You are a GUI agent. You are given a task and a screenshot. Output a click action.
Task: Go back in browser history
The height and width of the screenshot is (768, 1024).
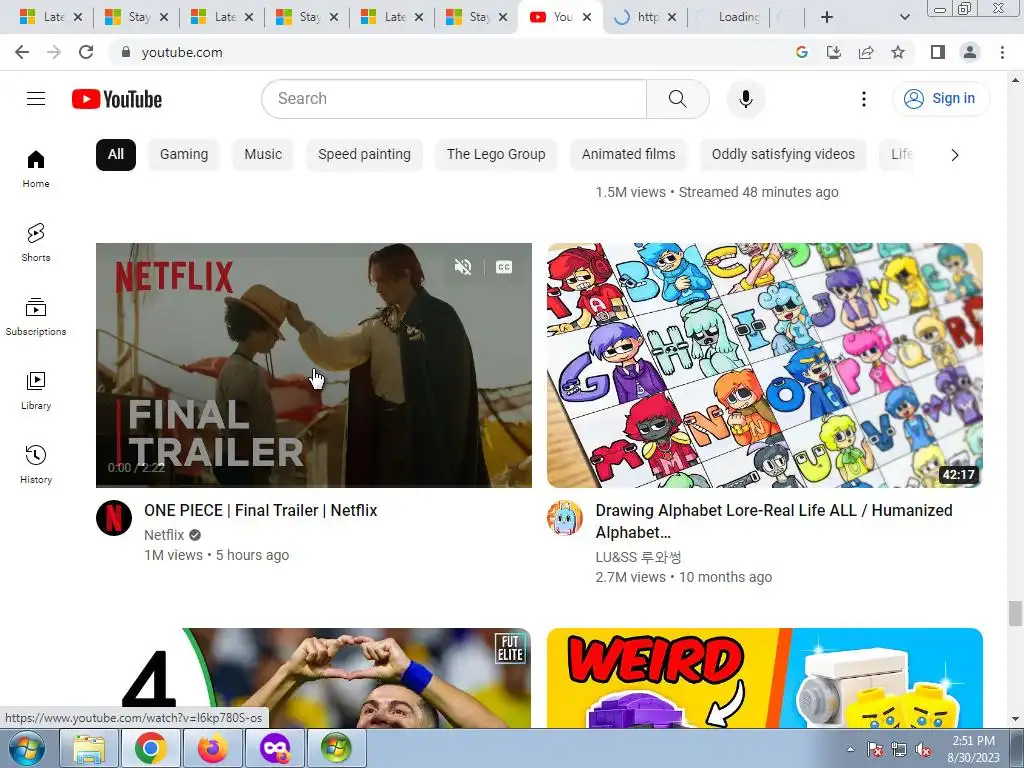pyautogui.click(x=22, y=52)
